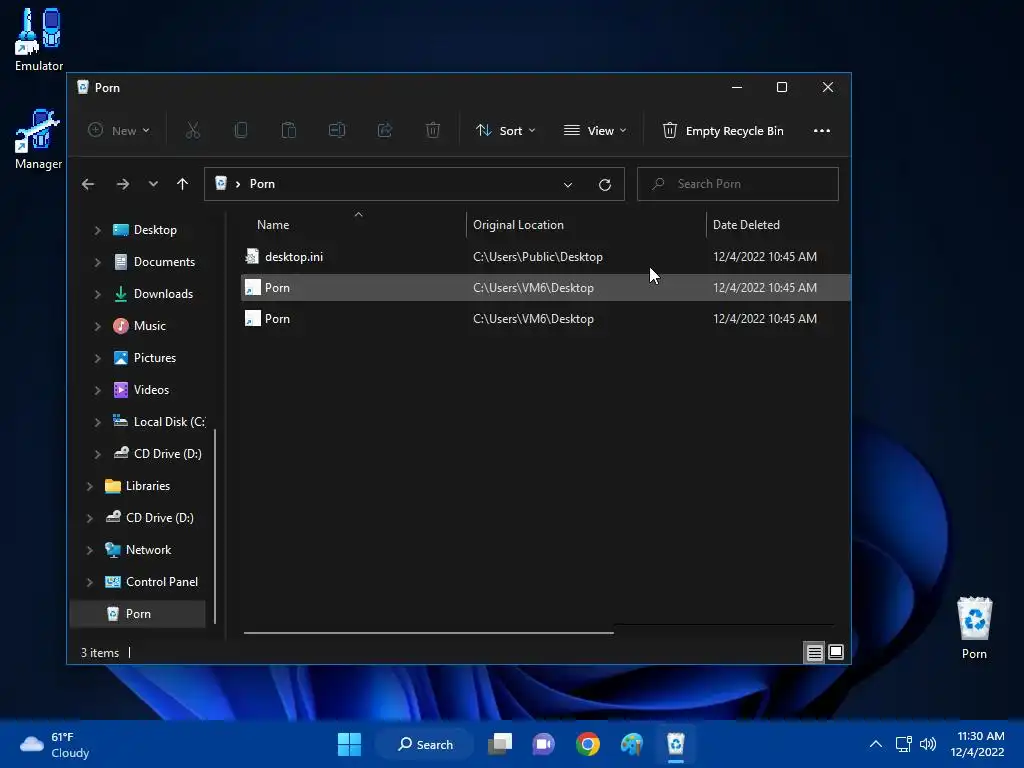Open recent locations dropdown chevron
The height and width of the screenshot is (768, 1024).
(x=153, y=184)
